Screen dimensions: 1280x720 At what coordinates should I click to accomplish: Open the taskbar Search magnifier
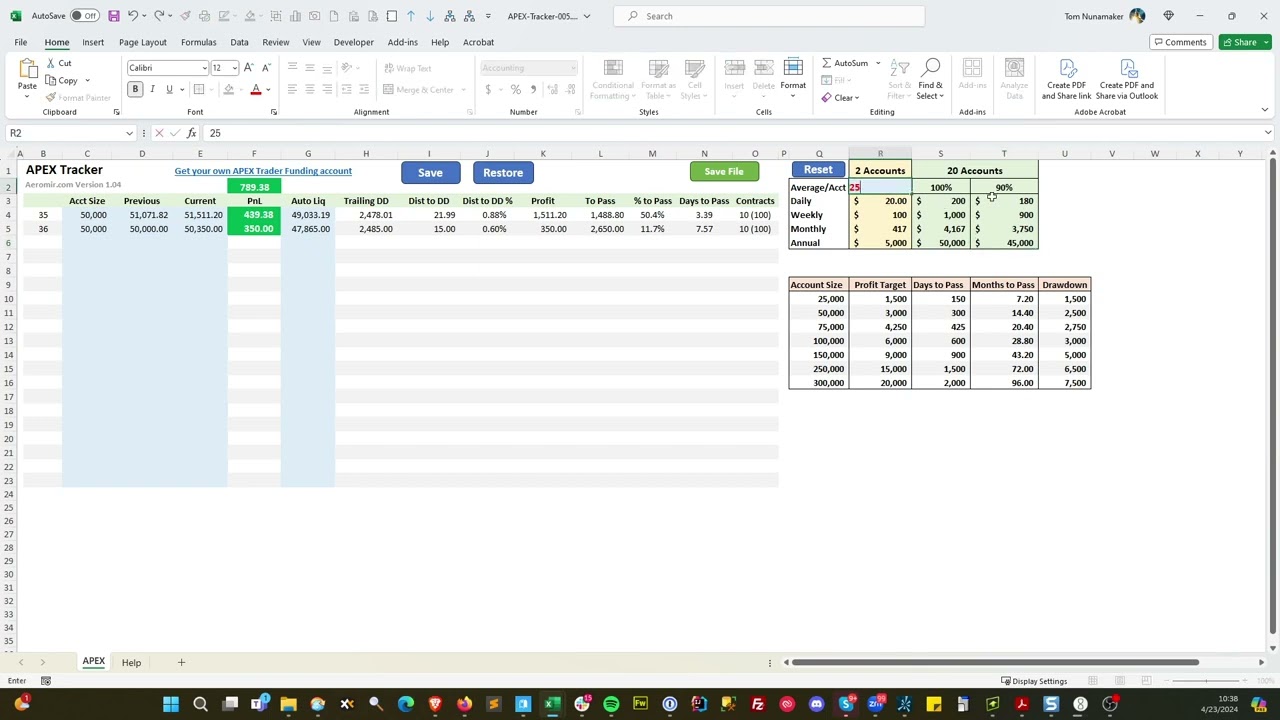(200, 704)
